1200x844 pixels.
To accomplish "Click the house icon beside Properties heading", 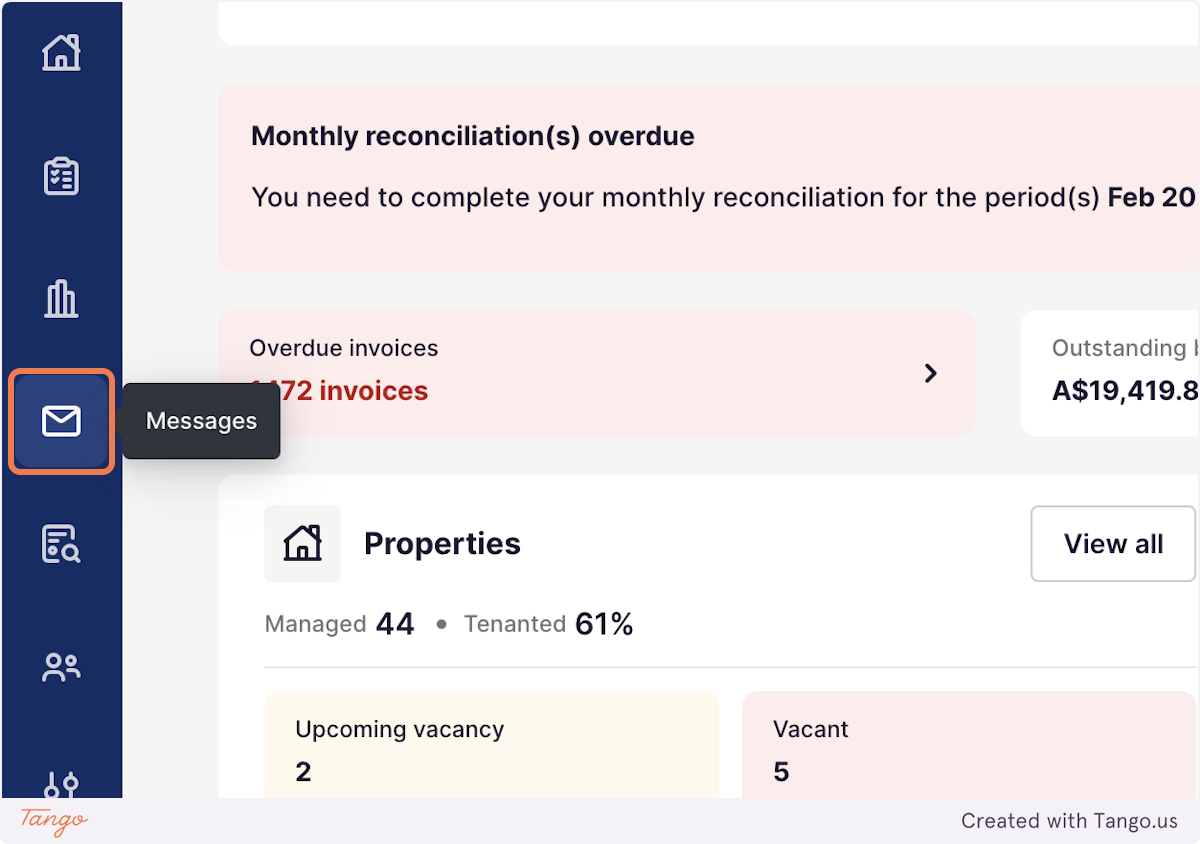I will [x=302, y=543].
